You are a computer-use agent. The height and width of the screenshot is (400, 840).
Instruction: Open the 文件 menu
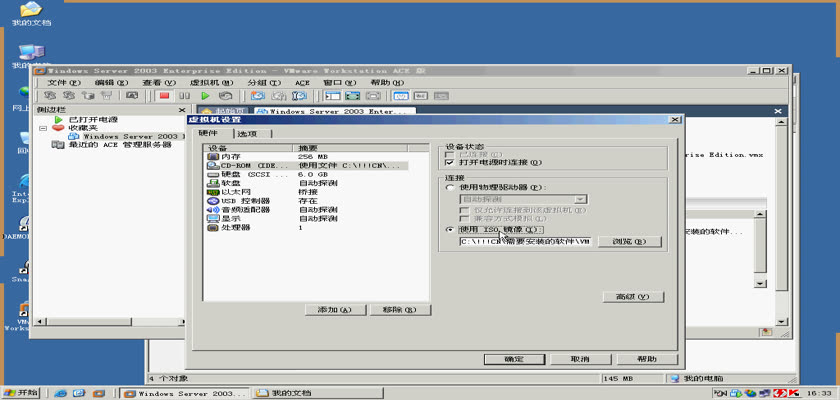pyautogui.click(x=63, y=82)
